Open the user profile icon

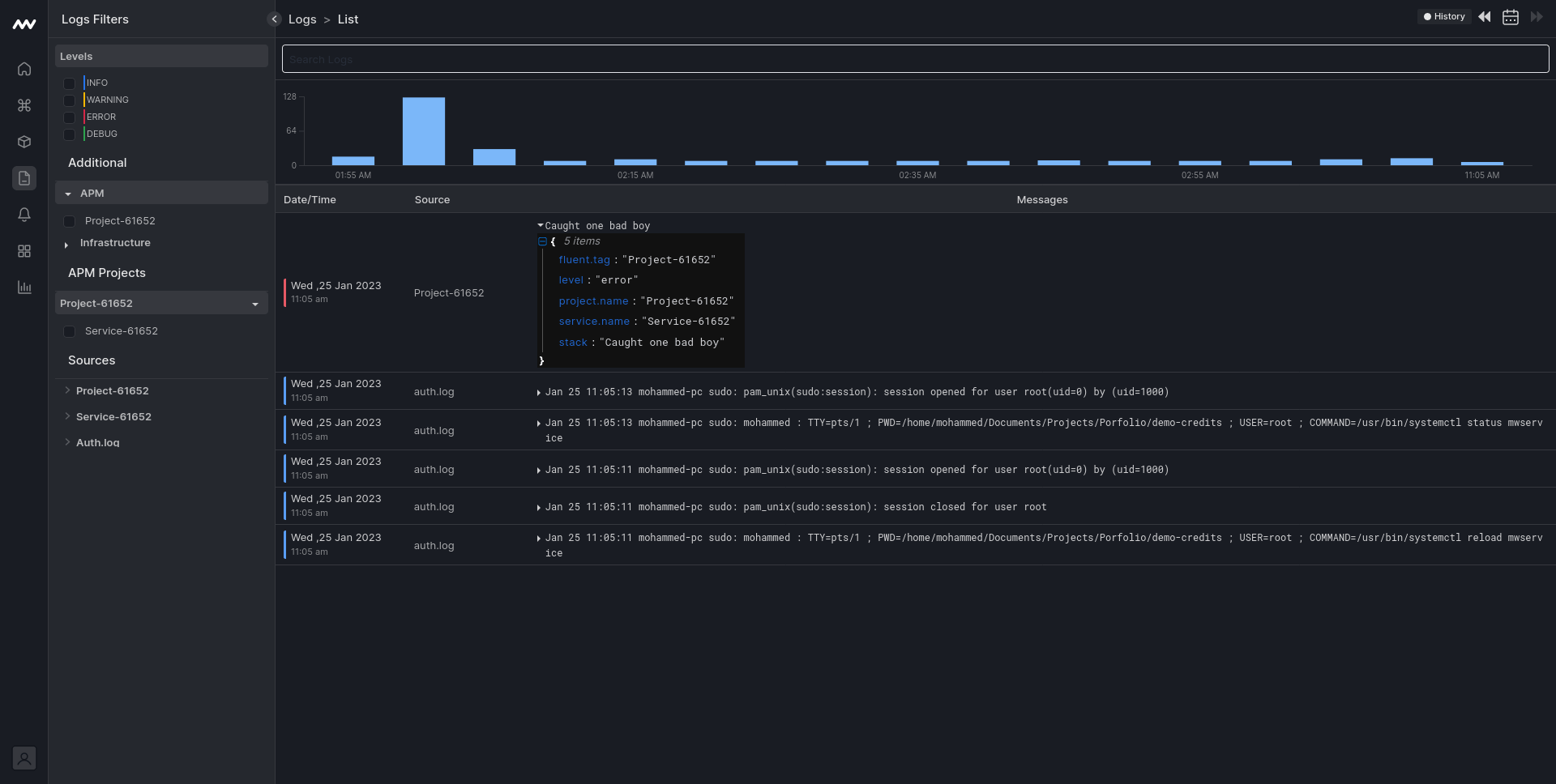[24, 758]
